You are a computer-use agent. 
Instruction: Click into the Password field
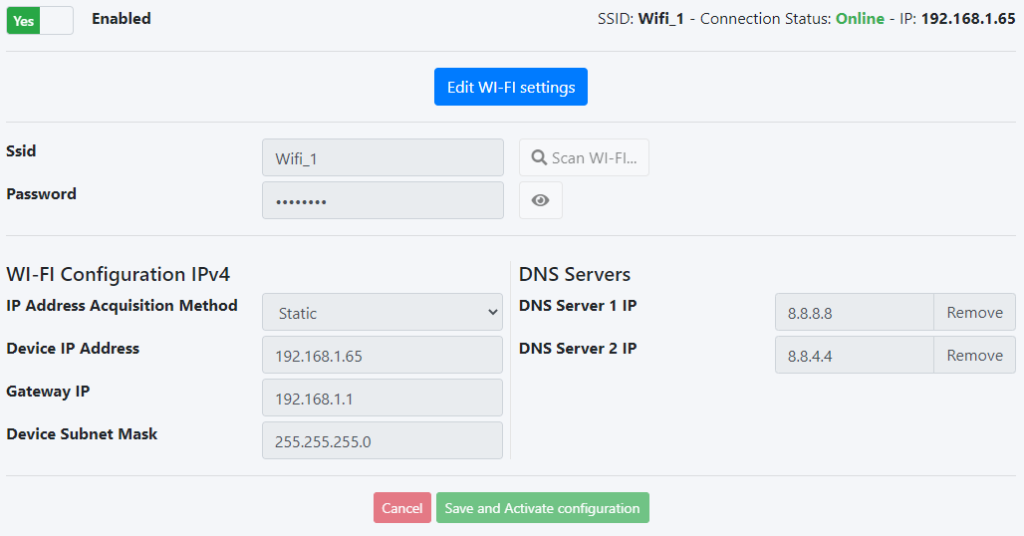tap(382, 200)
